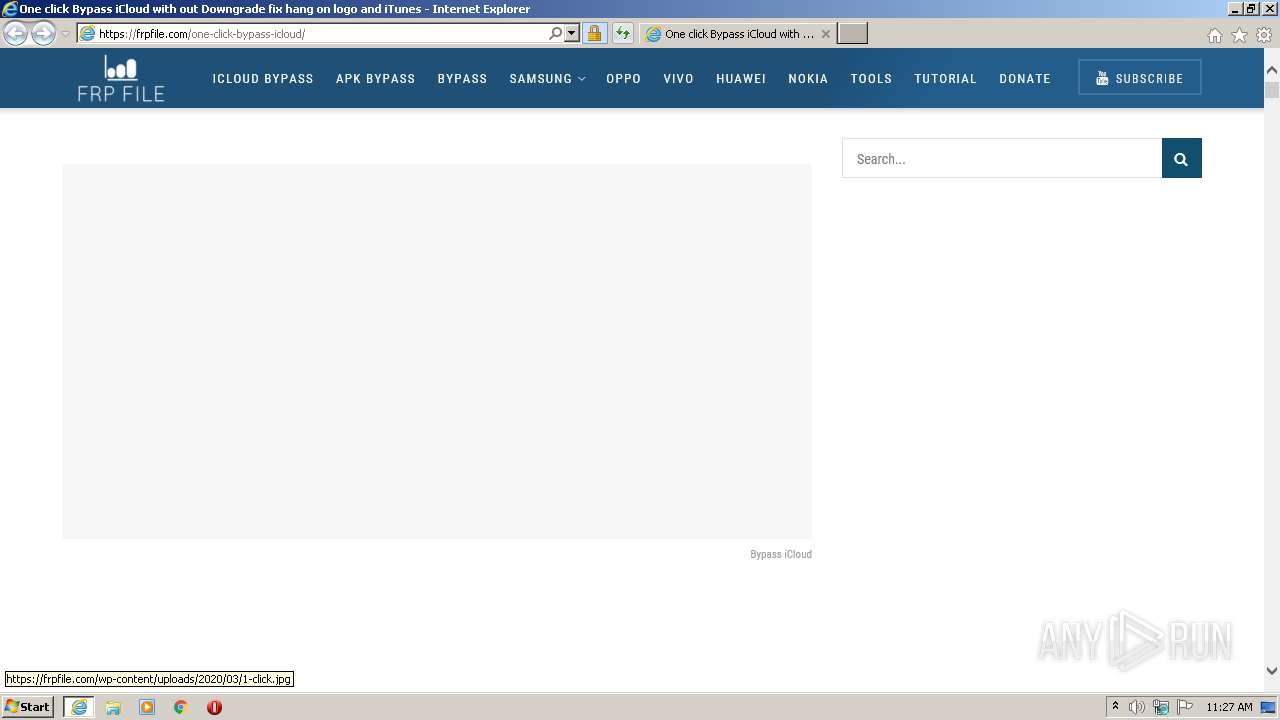Click the red Opera-style taskbar icon
Viewport: 1280px width, 720px height.
coord(214,707)
